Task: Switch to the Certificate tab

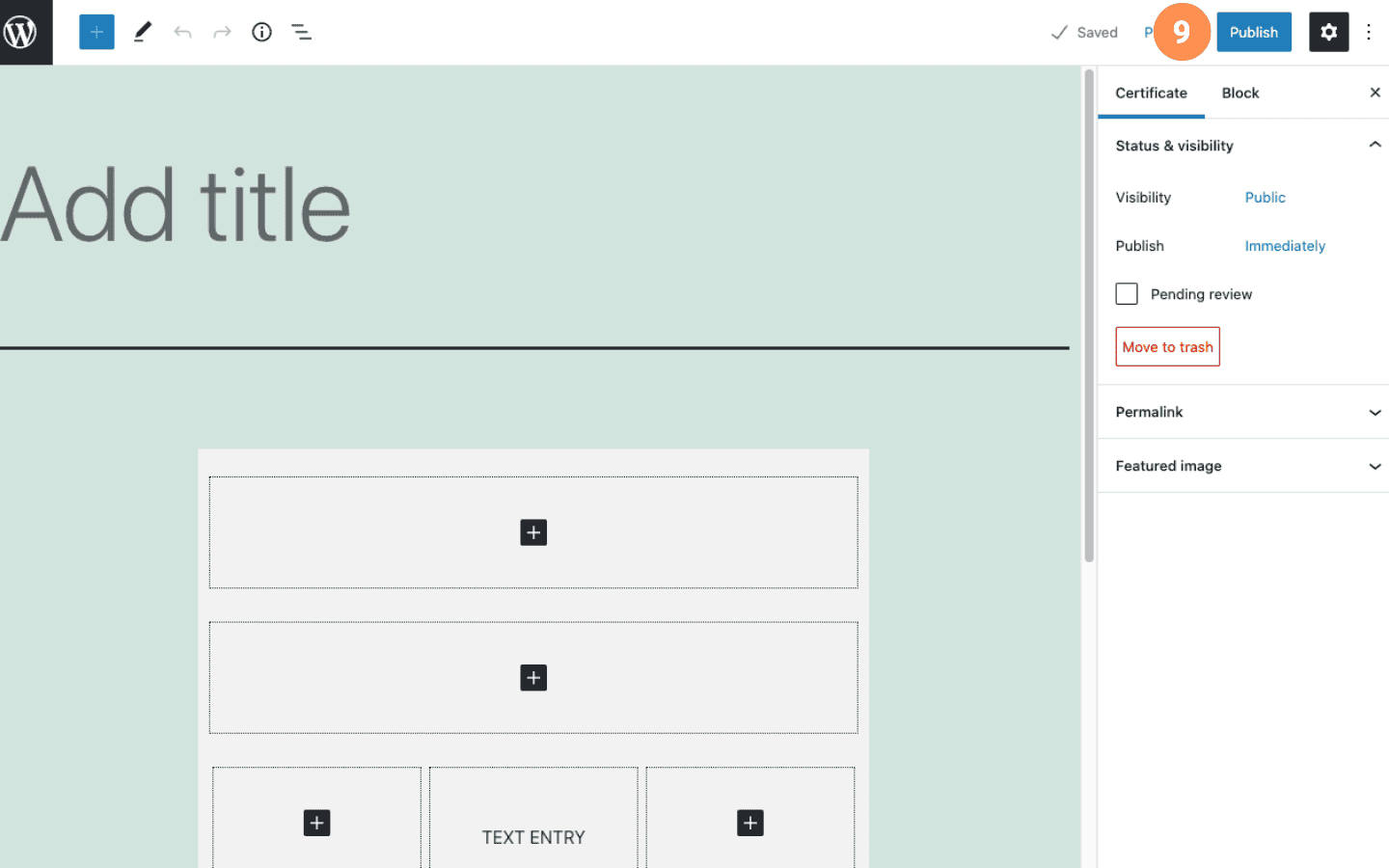Action: [x=1151, y=93]
